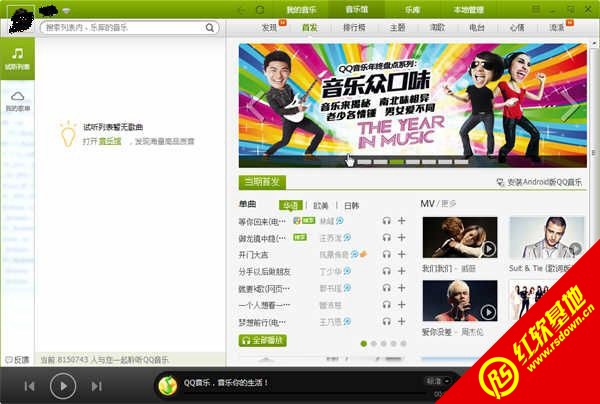Play the 爱你没差 MV thumbnail
600x404 pixels.
pyautogui.click(x=460, y=301)
